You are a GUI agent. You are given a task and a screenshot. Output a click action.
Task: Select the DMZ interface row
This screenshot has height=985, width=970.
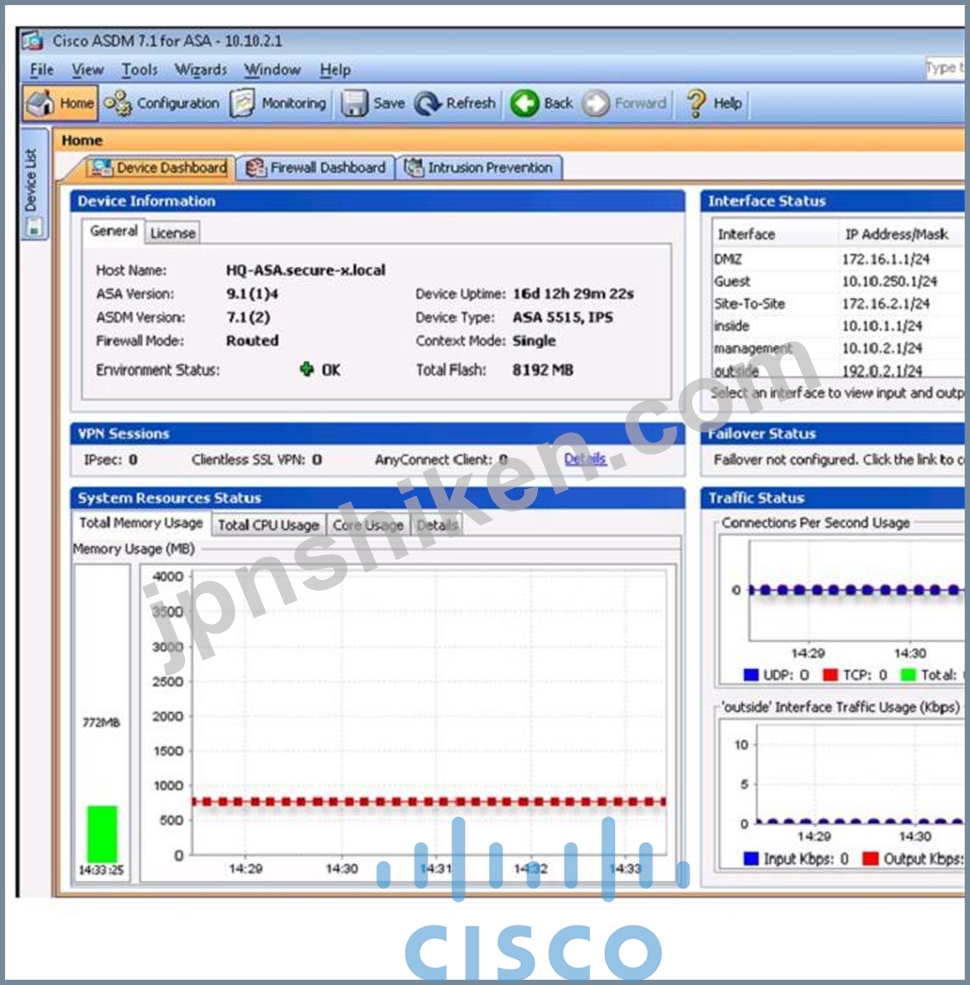click(839, 259)
